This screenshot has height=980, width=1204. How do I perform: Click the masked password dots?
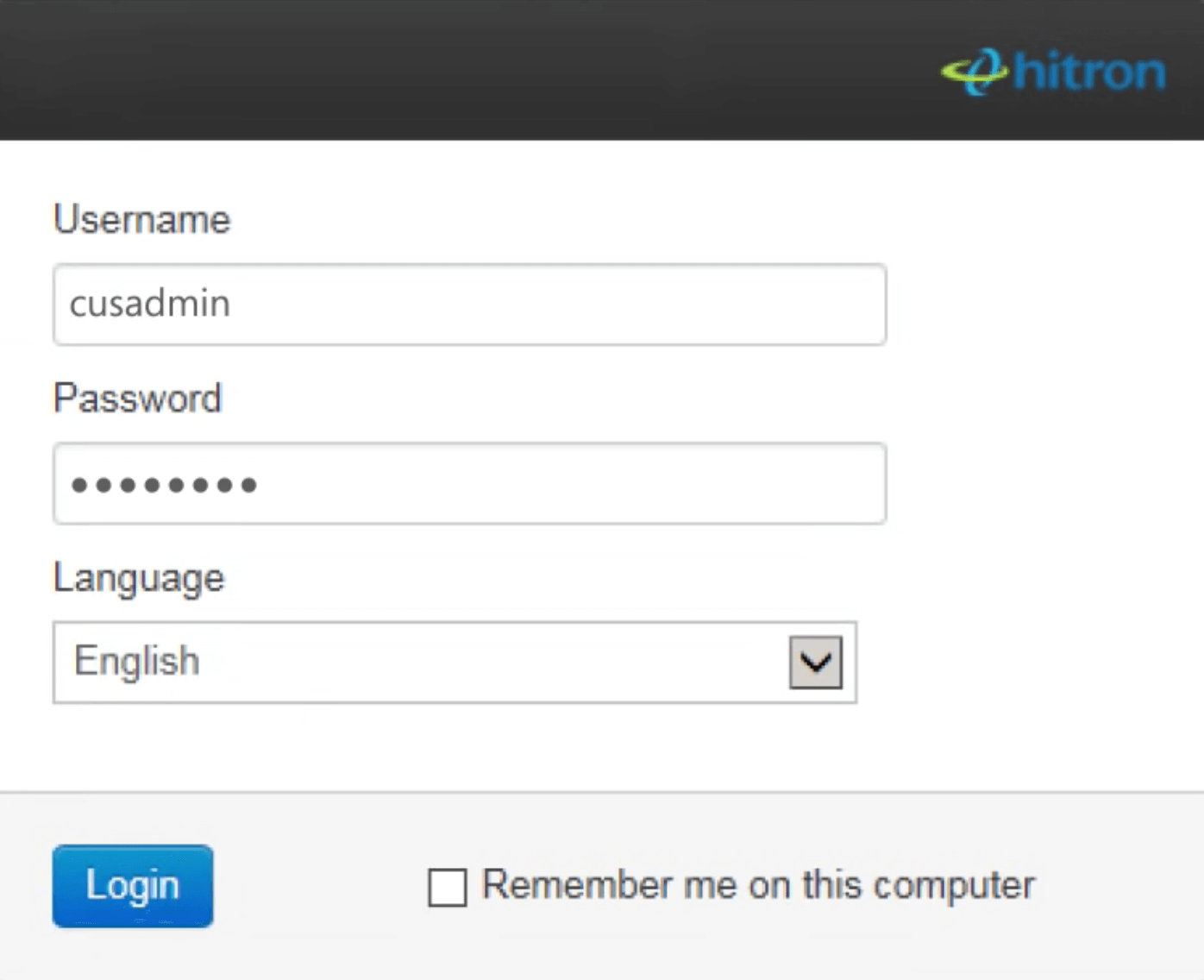coord(164,485)
